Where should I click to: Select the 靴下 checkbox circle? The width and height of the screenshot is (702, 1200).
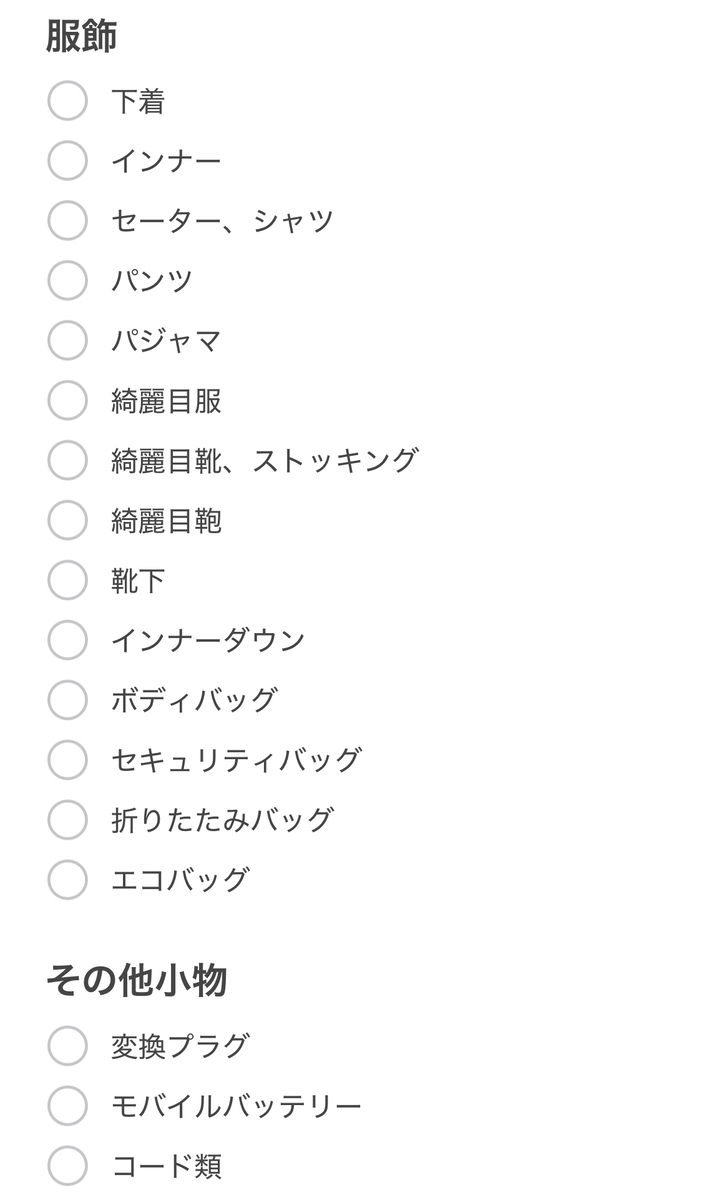point(67,580)
